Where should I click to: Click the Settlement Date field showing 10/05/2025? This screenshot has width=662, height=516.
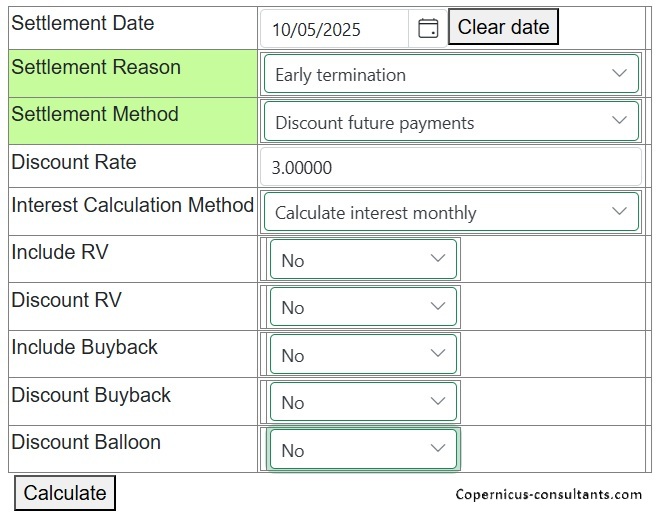(x=334, y=30)
